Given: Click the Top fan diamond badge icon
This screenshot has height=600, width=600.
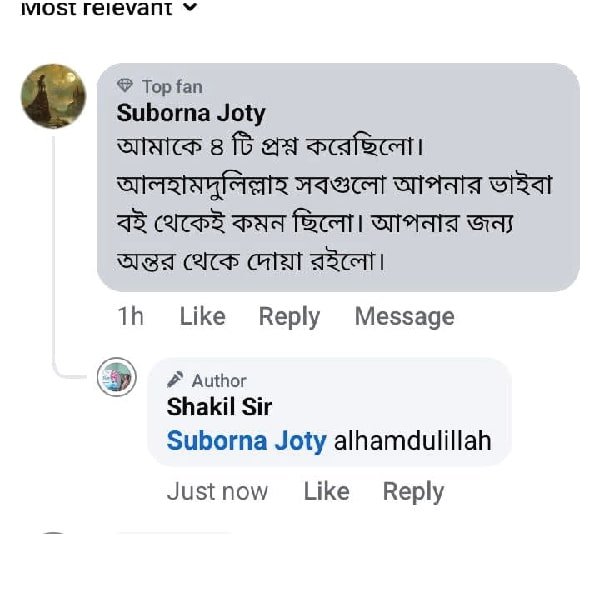Looking at the screenshot, I should pos(125,87).
